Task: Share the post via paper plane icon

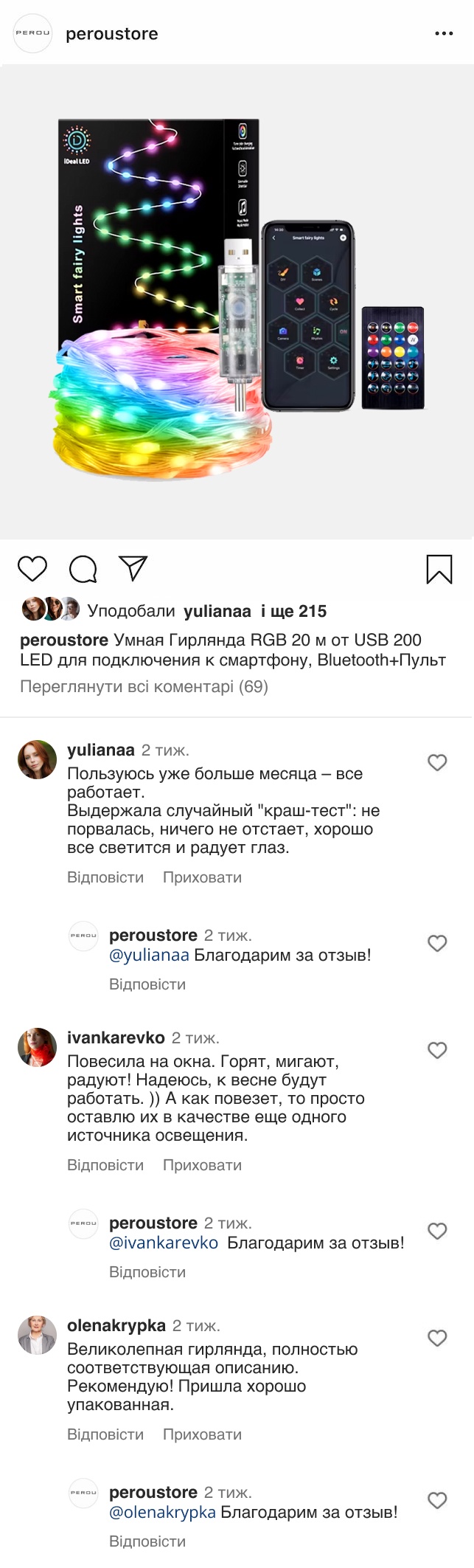Action: 133,568
